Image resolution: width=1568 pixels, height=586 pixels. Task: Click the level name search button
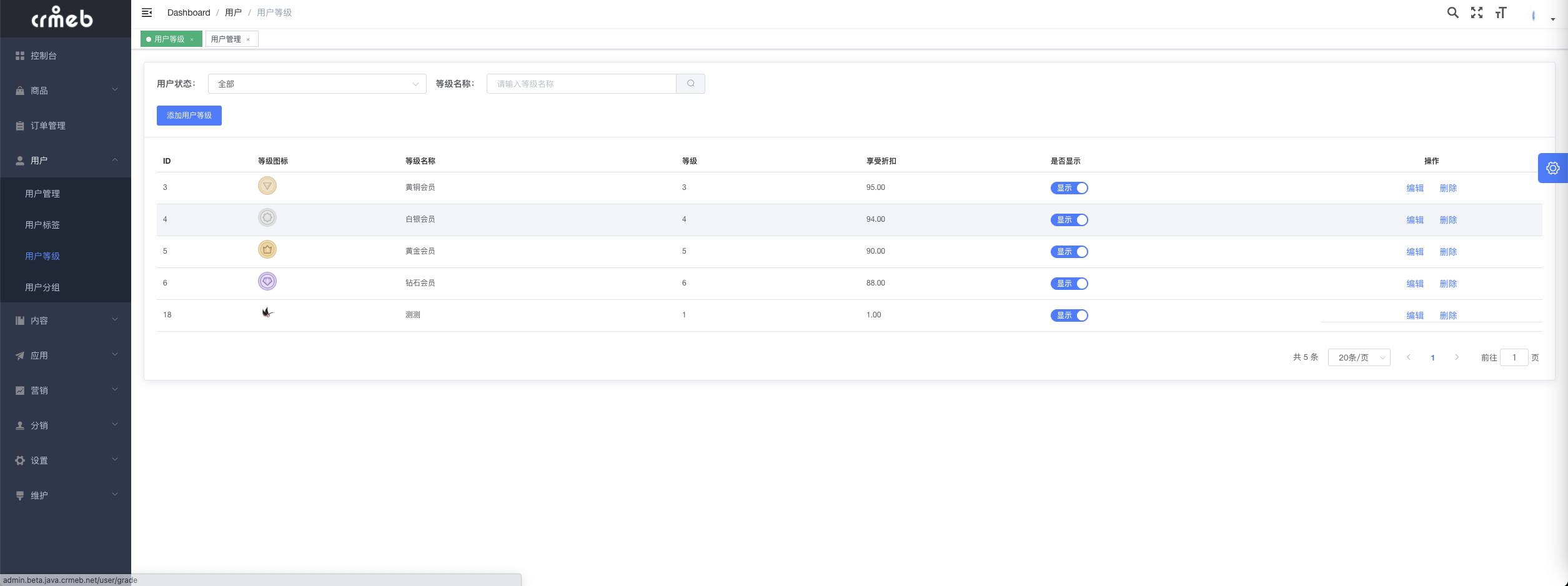coord(691,84)
